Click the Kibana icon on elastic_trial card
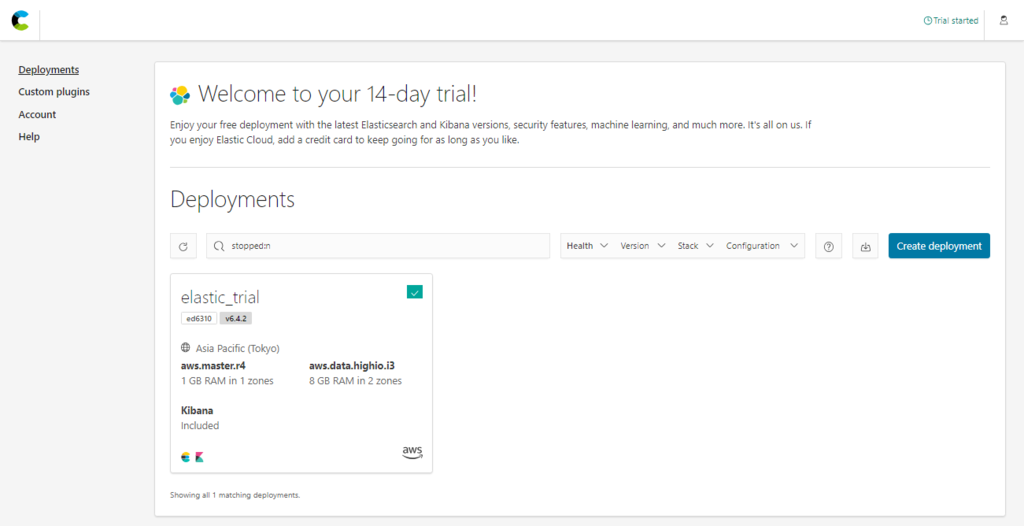This screenshot has width=1024, height=526. tap(199, 457)
